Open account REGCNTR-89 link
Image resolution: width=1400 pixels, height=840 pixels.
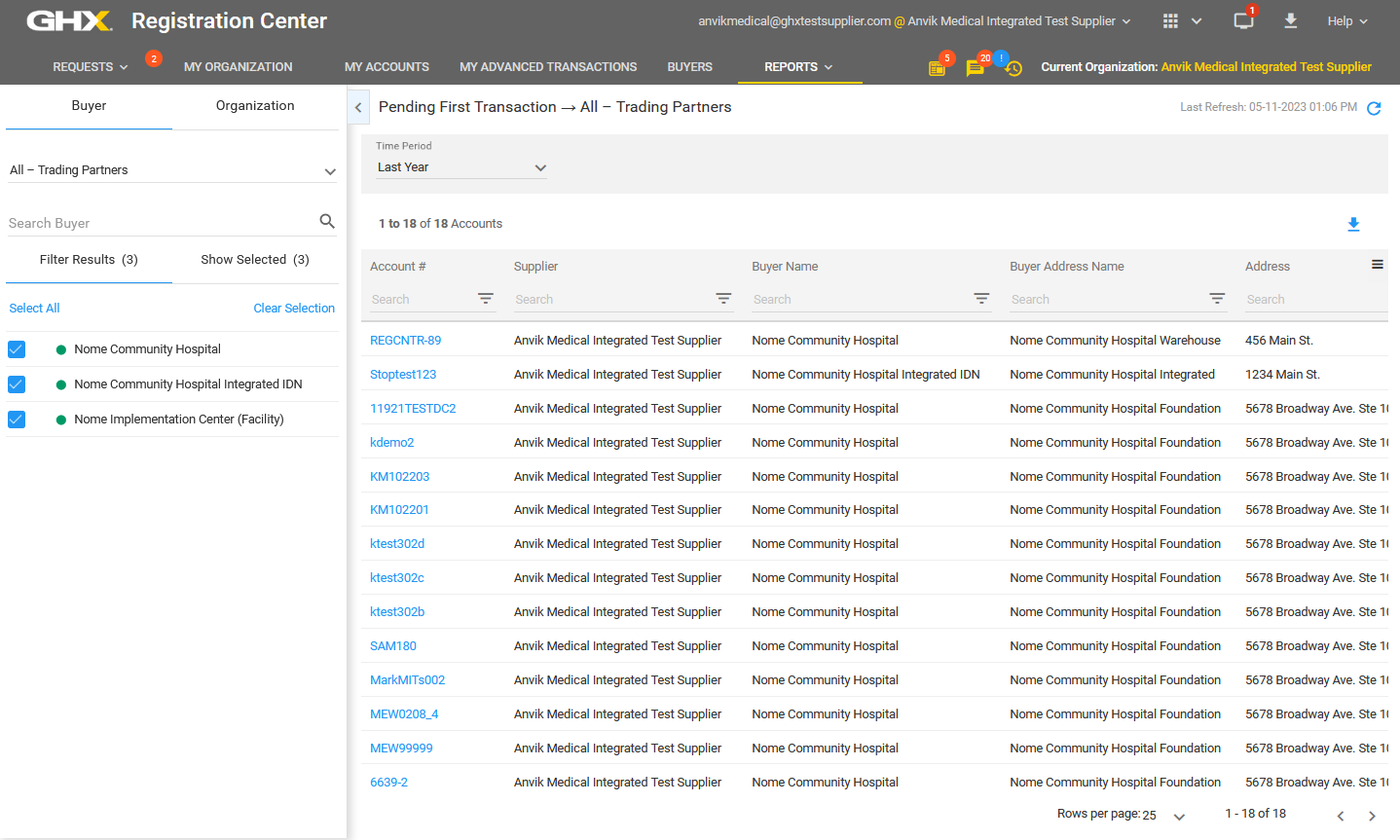coord(405,341)
